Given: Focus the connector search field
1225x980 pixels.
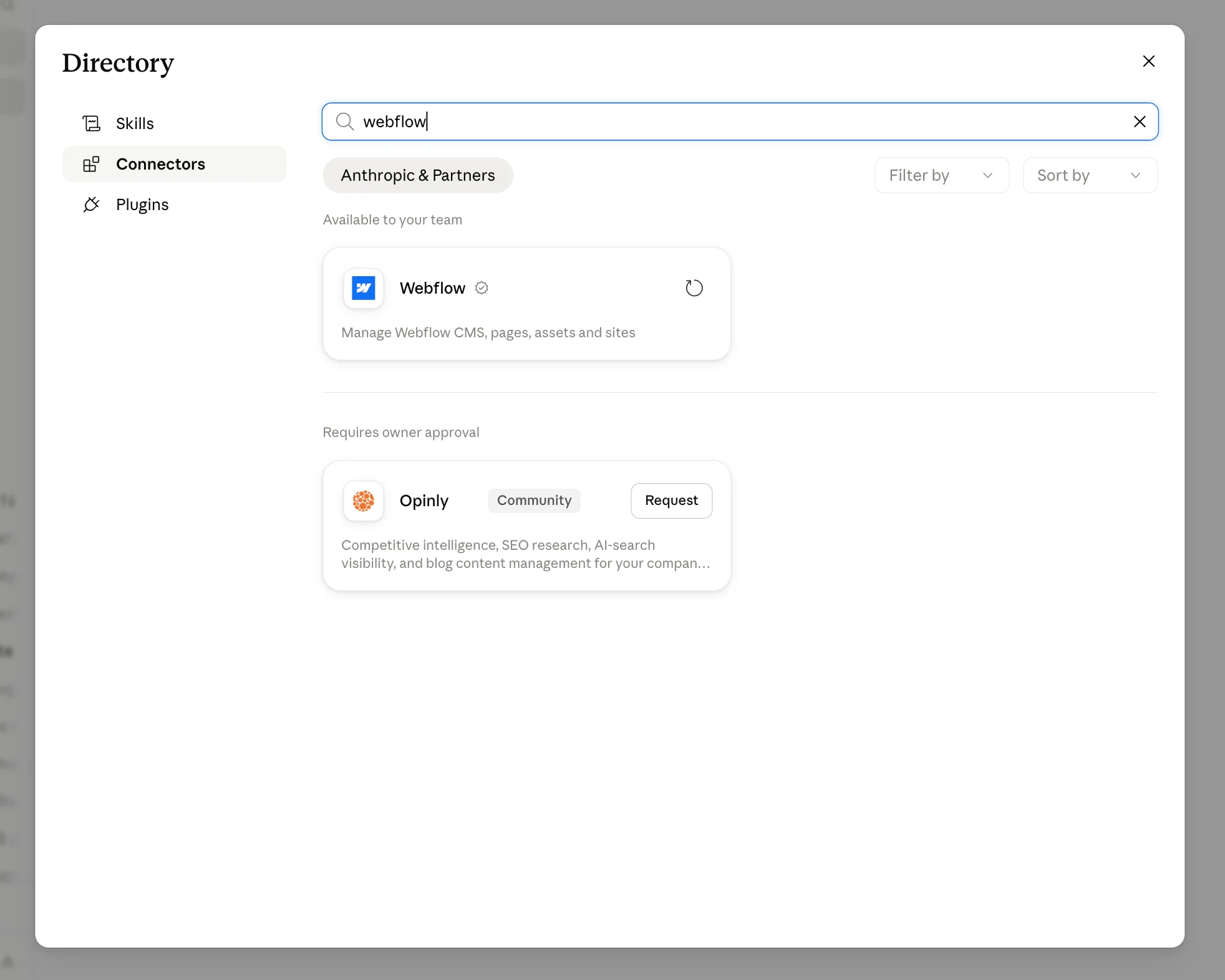Looking at the screenshot, I should 740,122.
